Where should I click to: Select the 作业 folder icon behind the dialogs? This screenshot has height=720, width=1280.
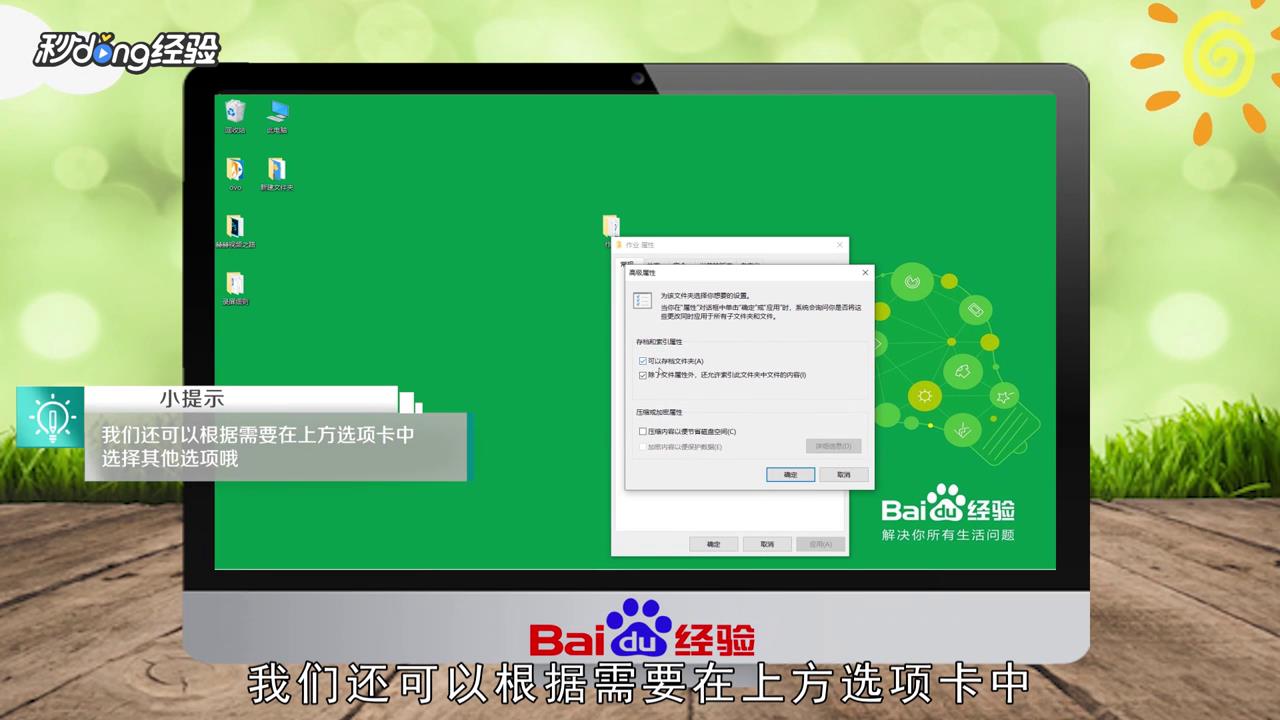point(611,228)
